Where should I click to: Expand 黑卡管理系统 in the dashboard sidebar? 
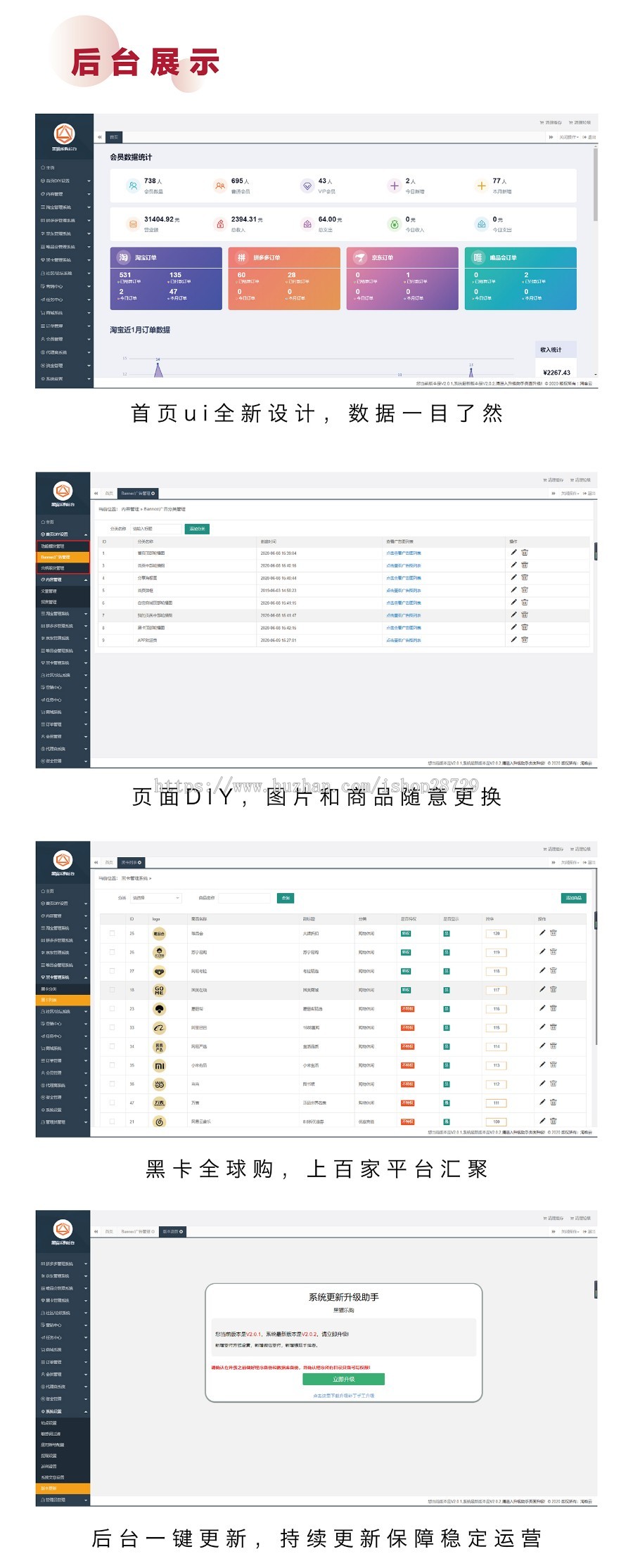click(x=65, y=260)
